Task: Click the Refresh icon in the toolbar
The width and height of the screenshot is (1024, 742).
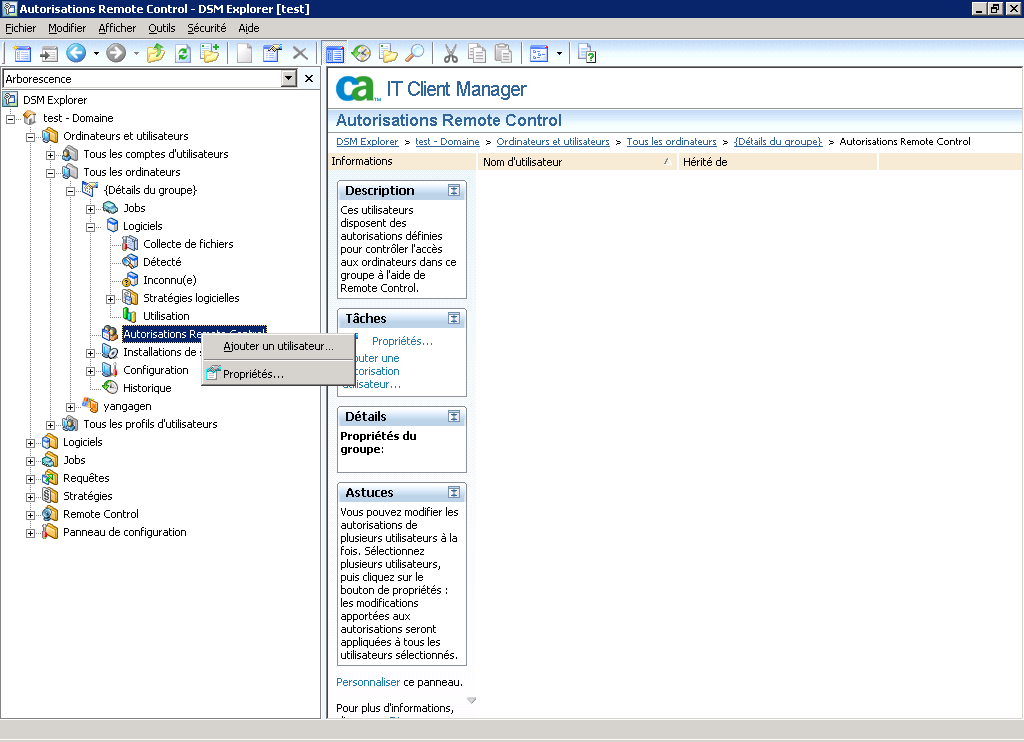Action: click(183, 53)
